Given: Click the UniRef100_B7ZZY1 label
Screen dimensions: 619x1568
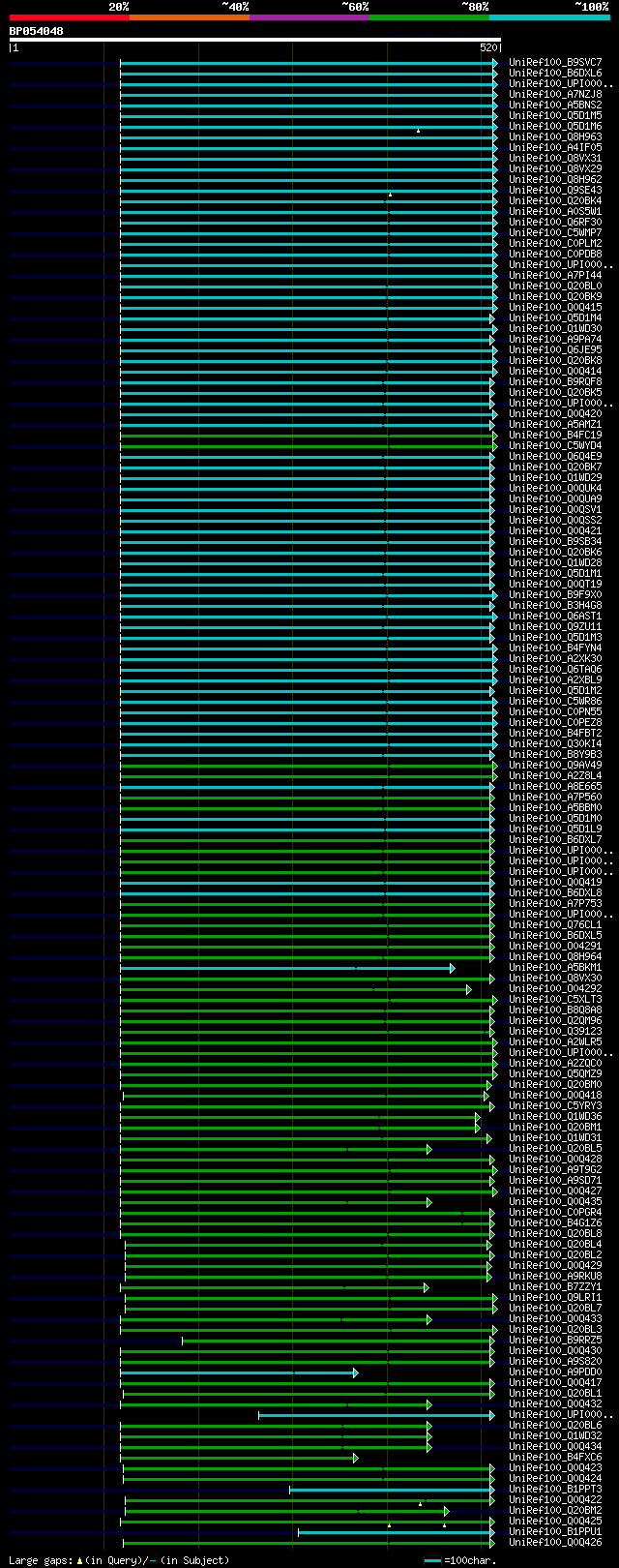Looking at the screenshot, I should point(555,1286).
